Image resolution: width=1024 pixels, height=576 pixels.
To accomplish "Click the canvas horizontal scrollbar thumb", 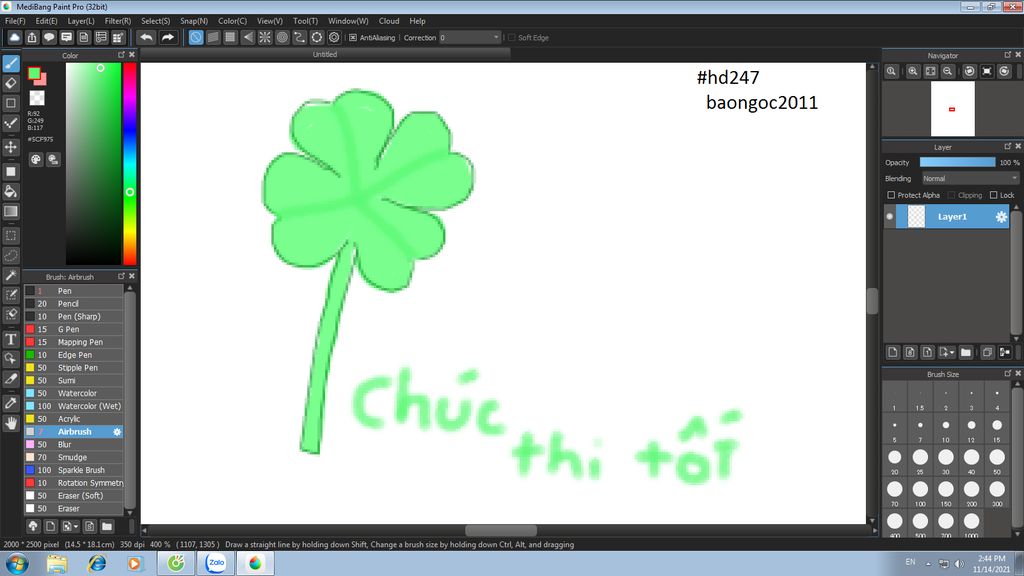I will coord(501,530).
